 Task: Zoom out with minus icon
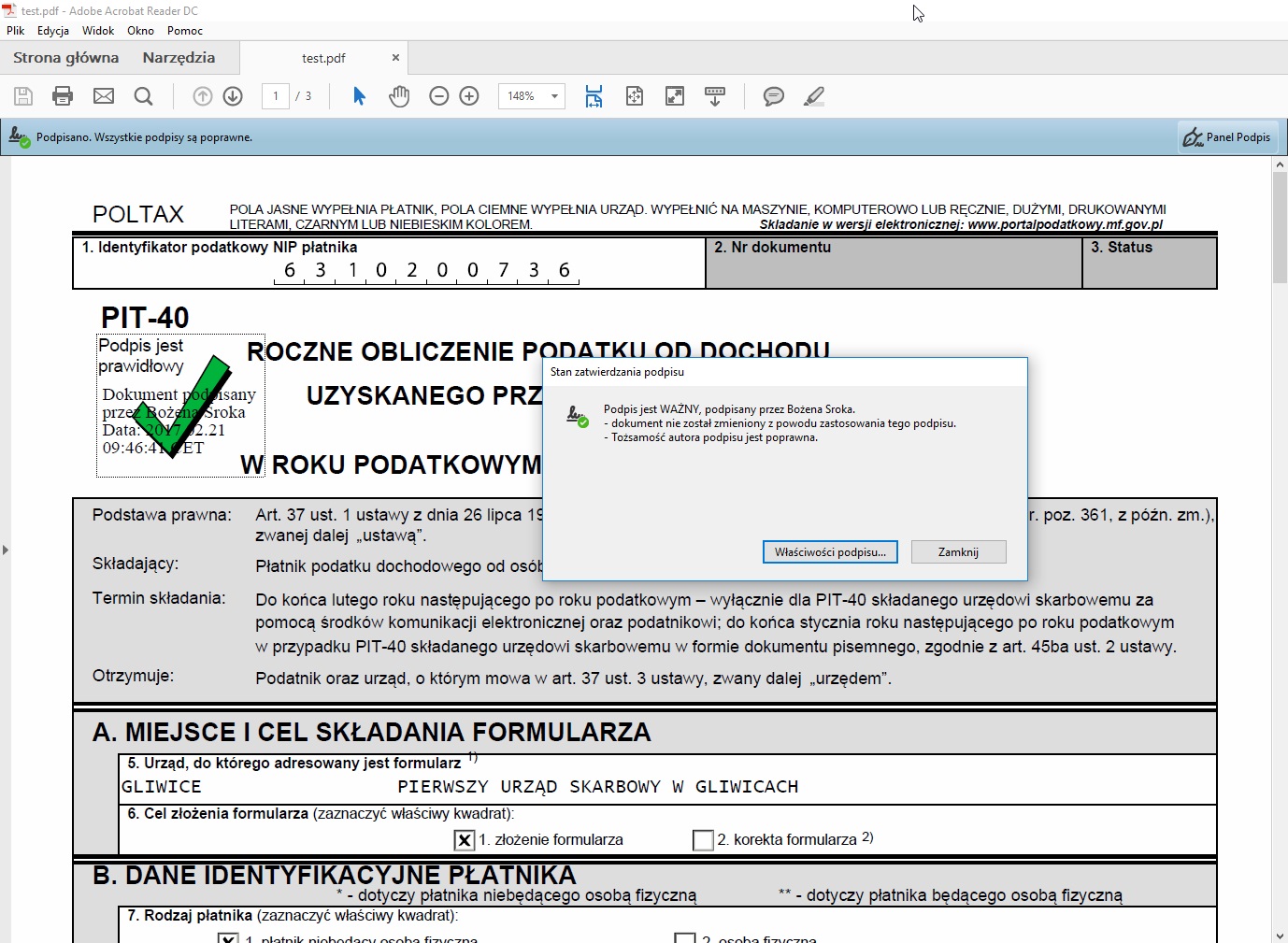[x=439, y=95]
